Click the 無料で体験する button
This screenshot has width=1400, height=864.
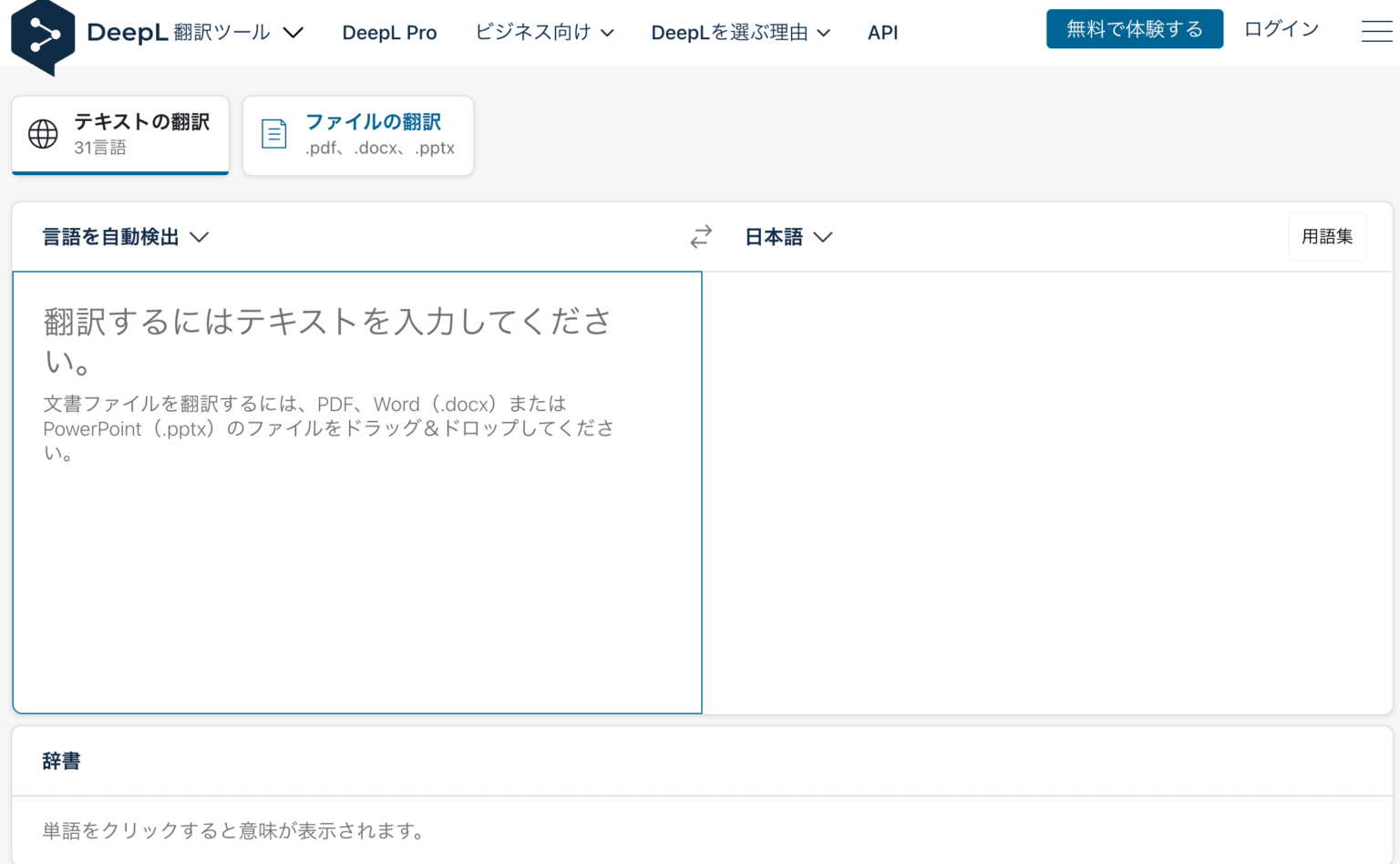[x=1134, y=28]
